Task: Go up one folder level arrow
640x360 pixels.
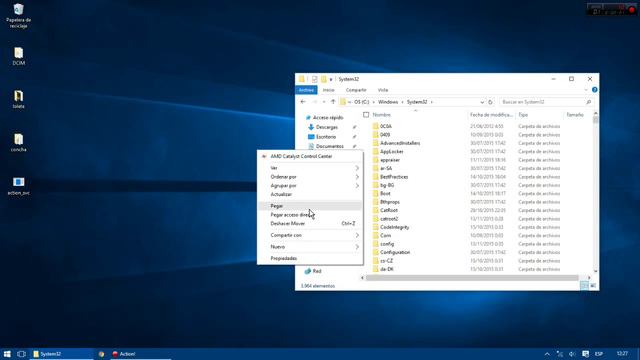Action: click(333, 102)
